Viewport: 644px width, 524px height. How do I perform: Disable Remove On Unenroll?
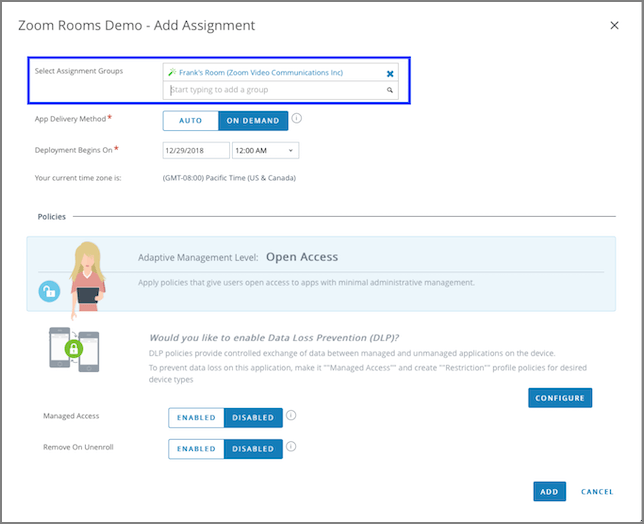[253, 449]
